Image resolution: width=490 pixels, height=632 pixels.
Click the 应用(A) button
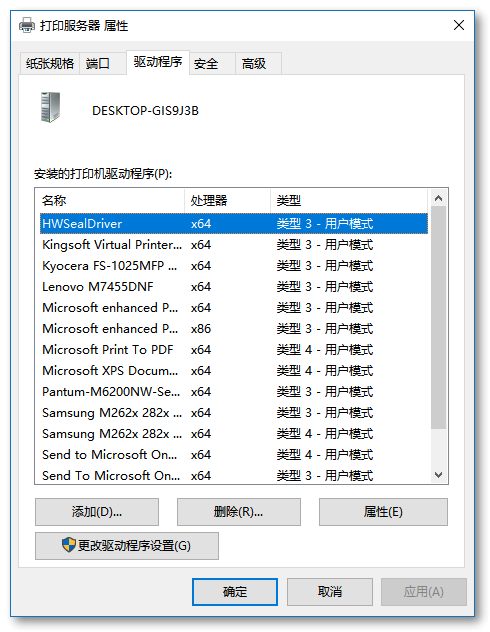(424, 592)
